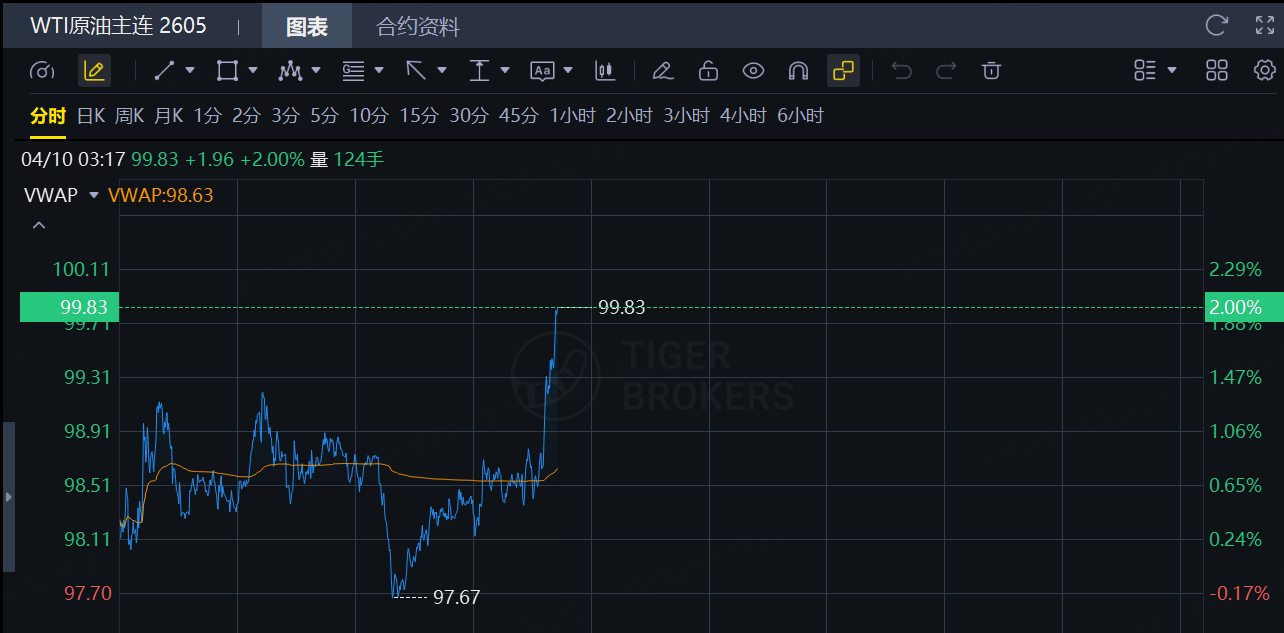Select the 日K timeframe
The width and height of the screenshot is (1284, 633).
point(91,116)
